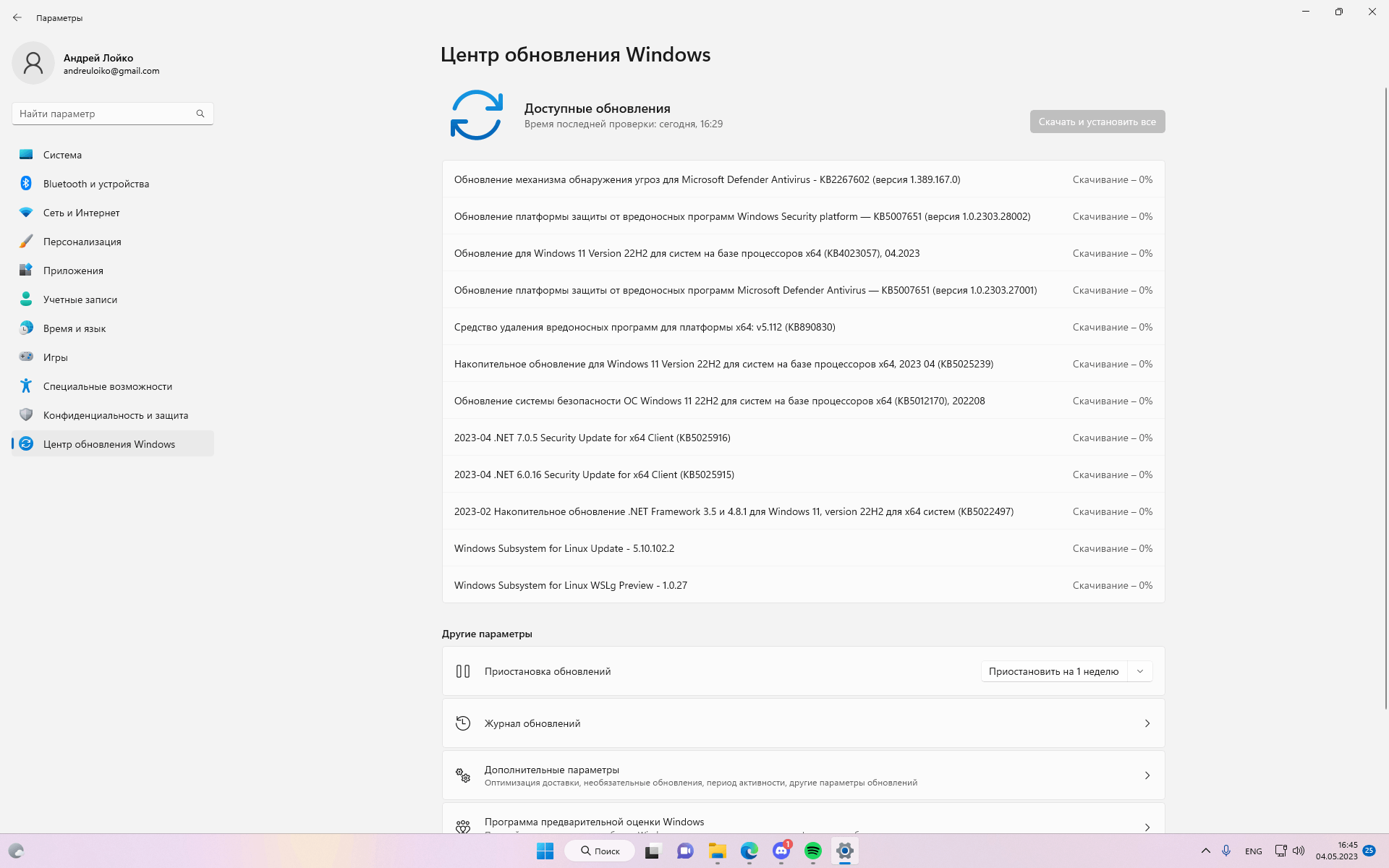Open Дополнительные параметры via its right chevron
Viewport: 1389px width, 868px height.
click(x=1147, y=775)
